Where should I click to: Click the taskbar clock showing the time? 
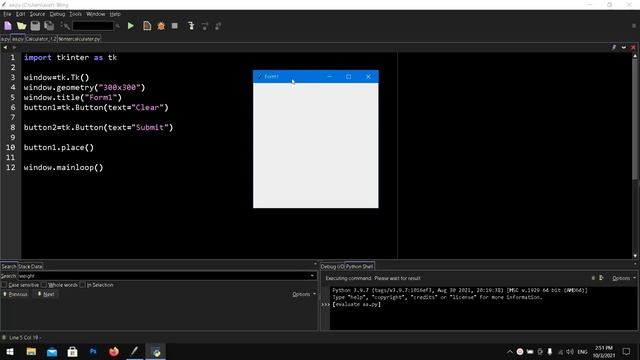tap(604, 351)
